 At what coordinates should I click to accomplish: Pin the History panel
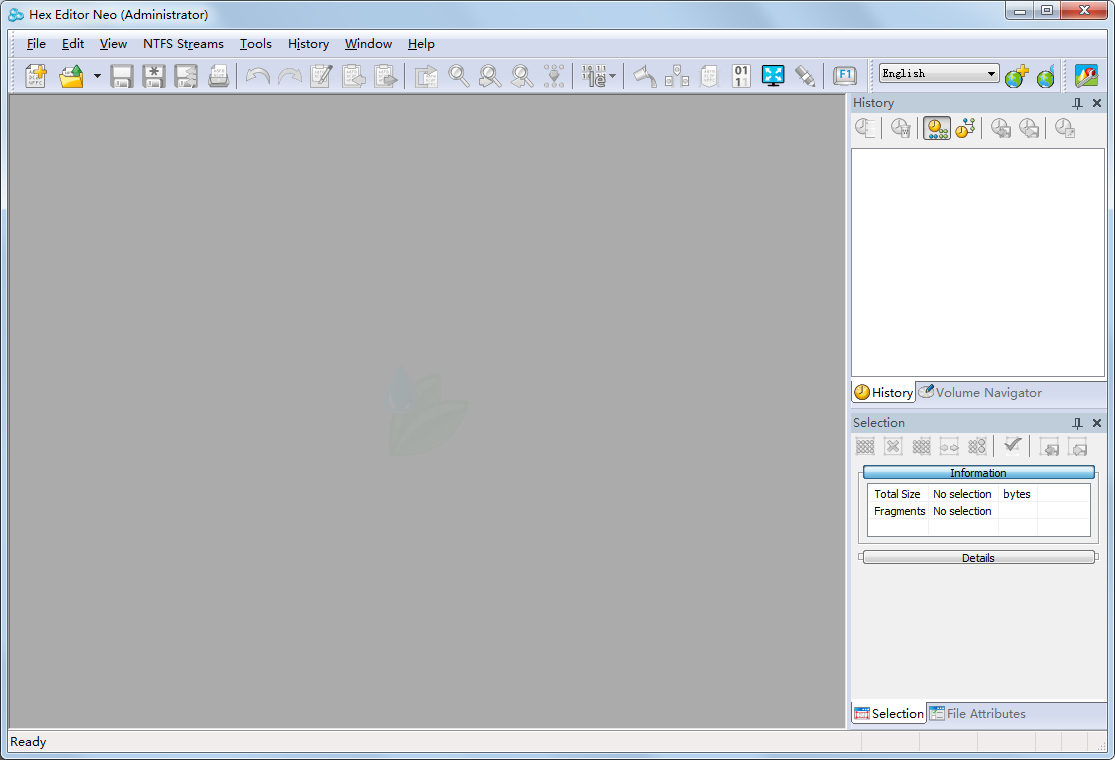[x=1077, y=103]
